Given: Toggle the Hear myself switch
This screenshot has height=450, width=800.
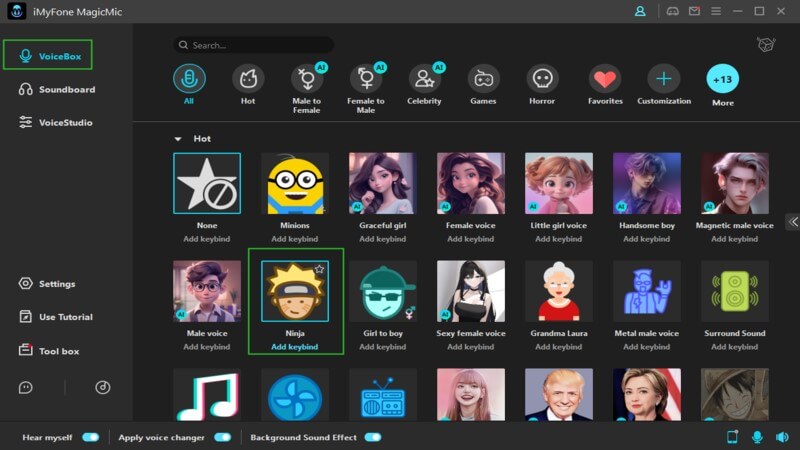Looking at the screenshot, I should pyautogui.click(x=91, y=437).
